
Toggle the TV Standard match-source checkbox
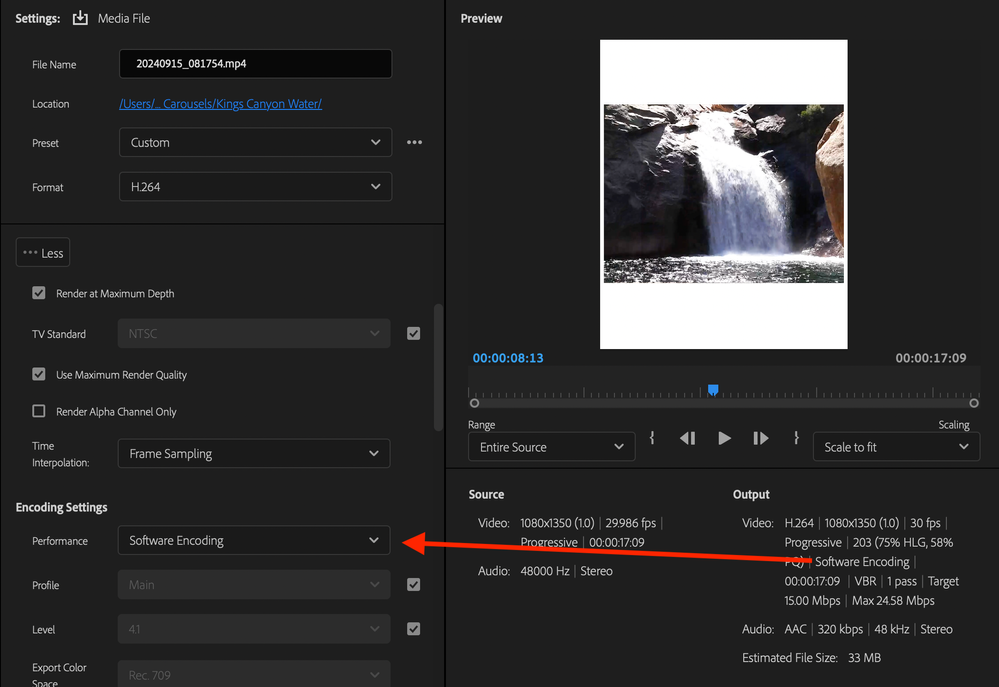tap(413, 334)
